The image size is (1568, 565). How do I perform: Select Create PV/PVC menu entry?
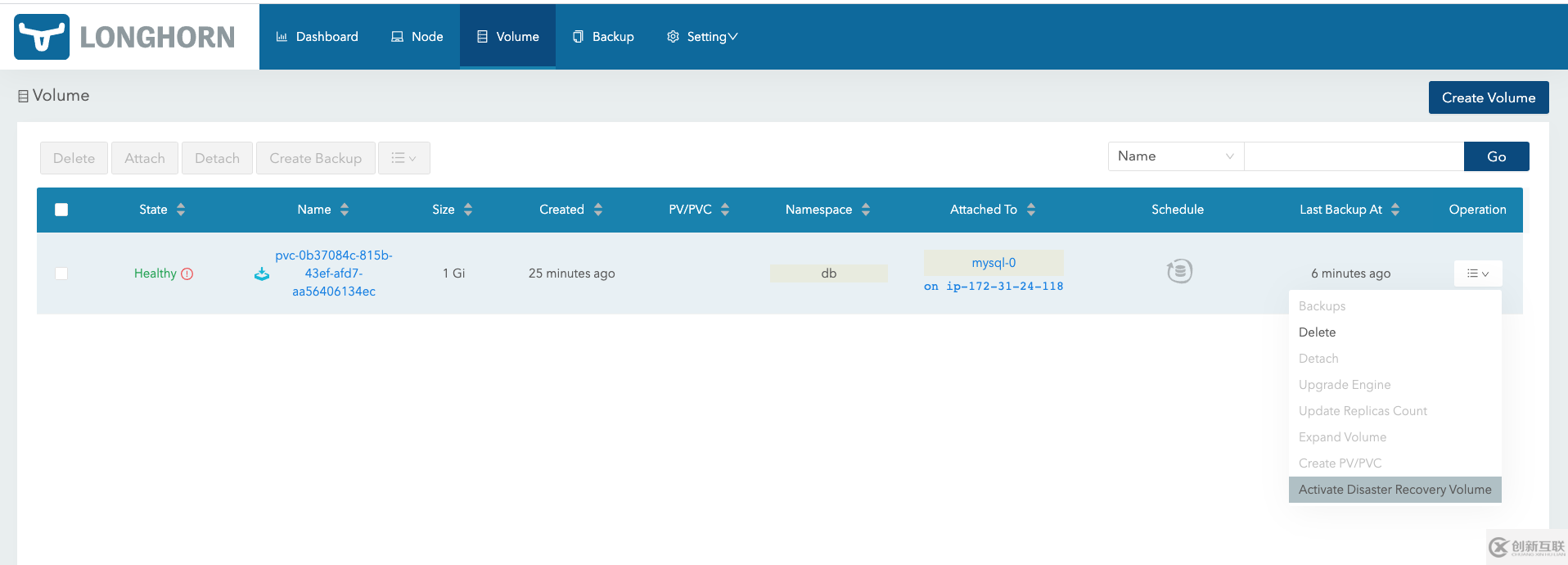[x=1395, y=463]
